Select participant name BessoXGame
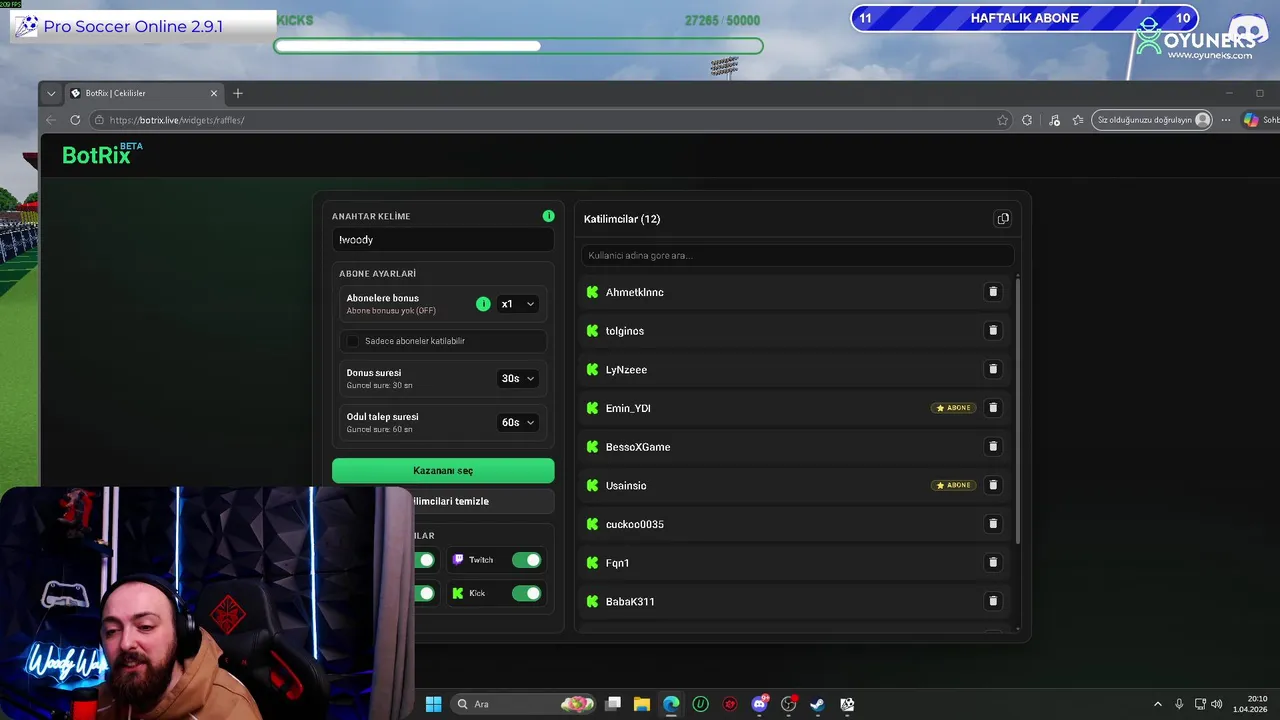The height and width of the screenshot is (720, 1280). 638,447
